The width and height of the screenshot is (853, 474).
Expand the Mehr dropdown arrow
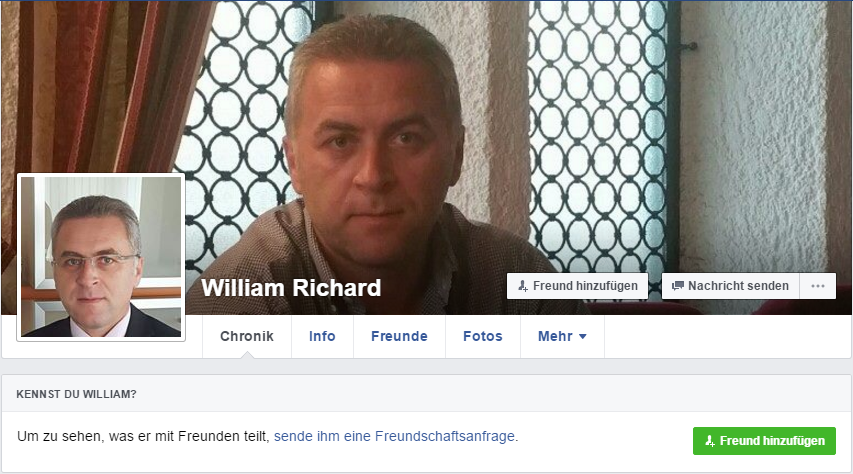[583, 336]
